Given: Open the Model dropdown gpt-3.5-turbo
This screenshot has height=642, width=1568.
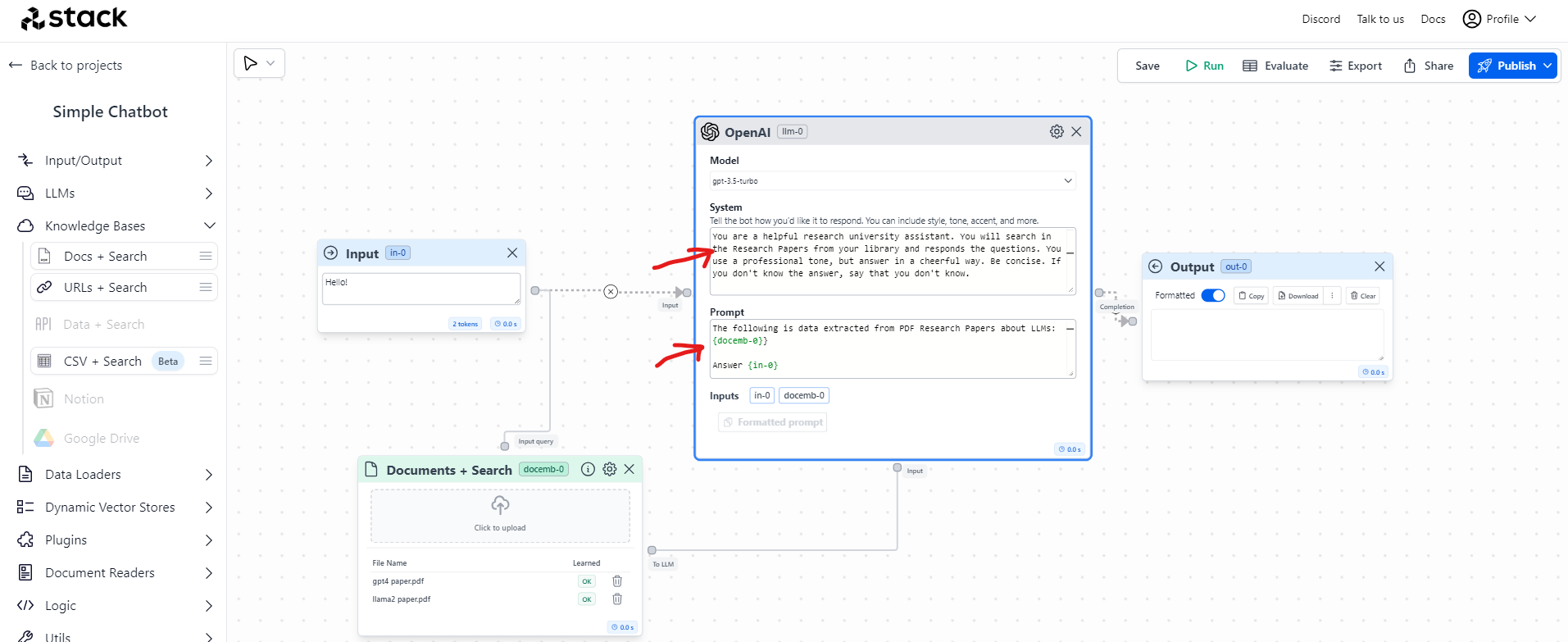Looking at the screenshot, I should click(x=893, y=180).
